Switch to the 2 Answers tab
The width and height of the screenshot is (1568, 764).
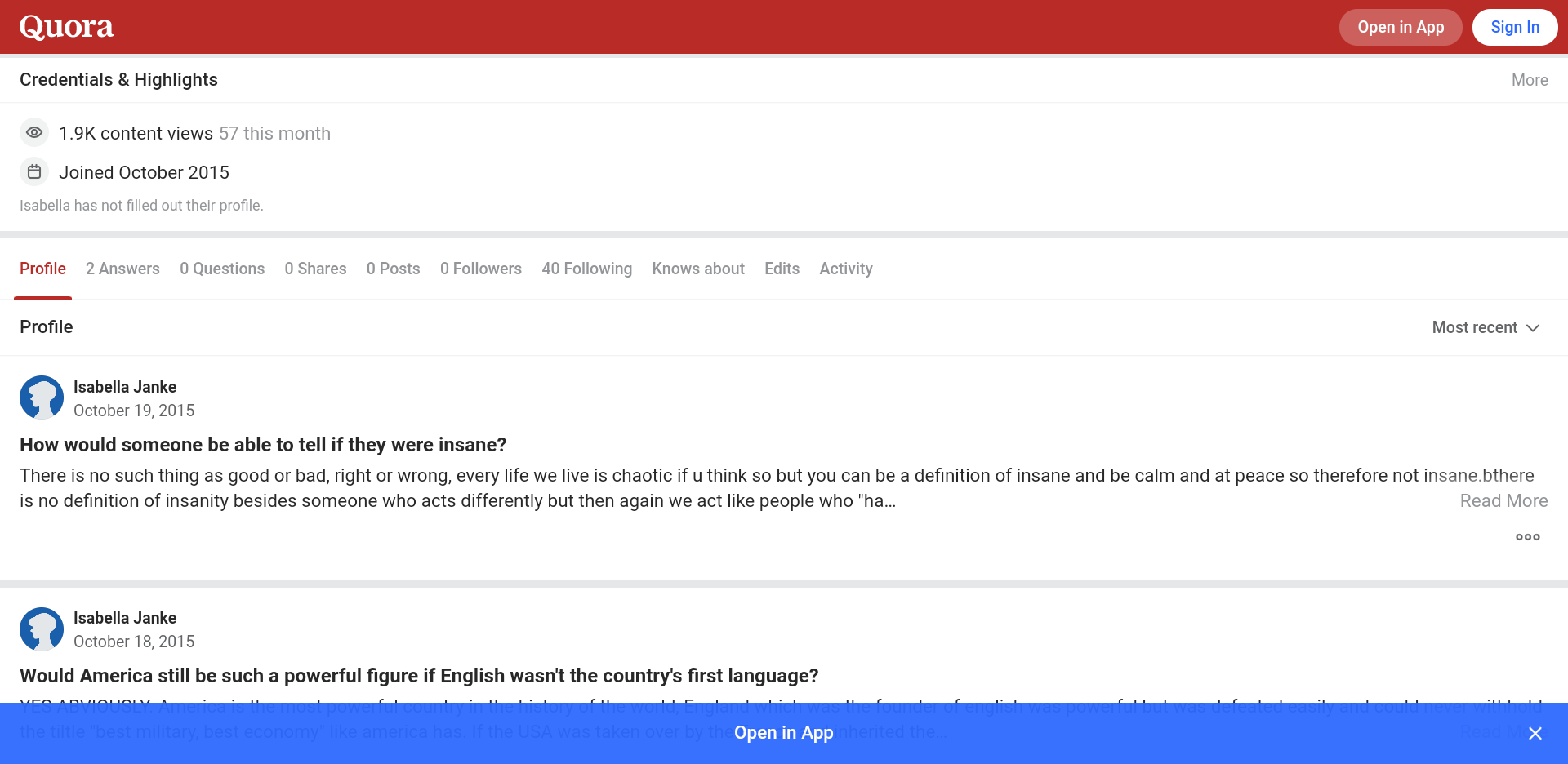122,269
